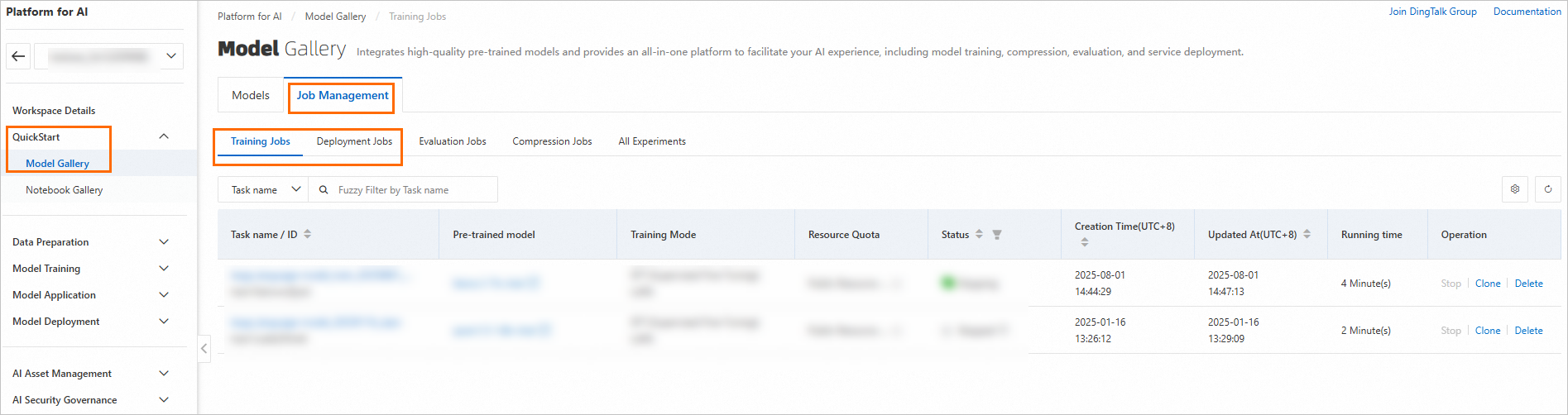Open table column settings gear icon
Image resolution: width=1568 pixels, height=415 pixels.
point(1515,189)
